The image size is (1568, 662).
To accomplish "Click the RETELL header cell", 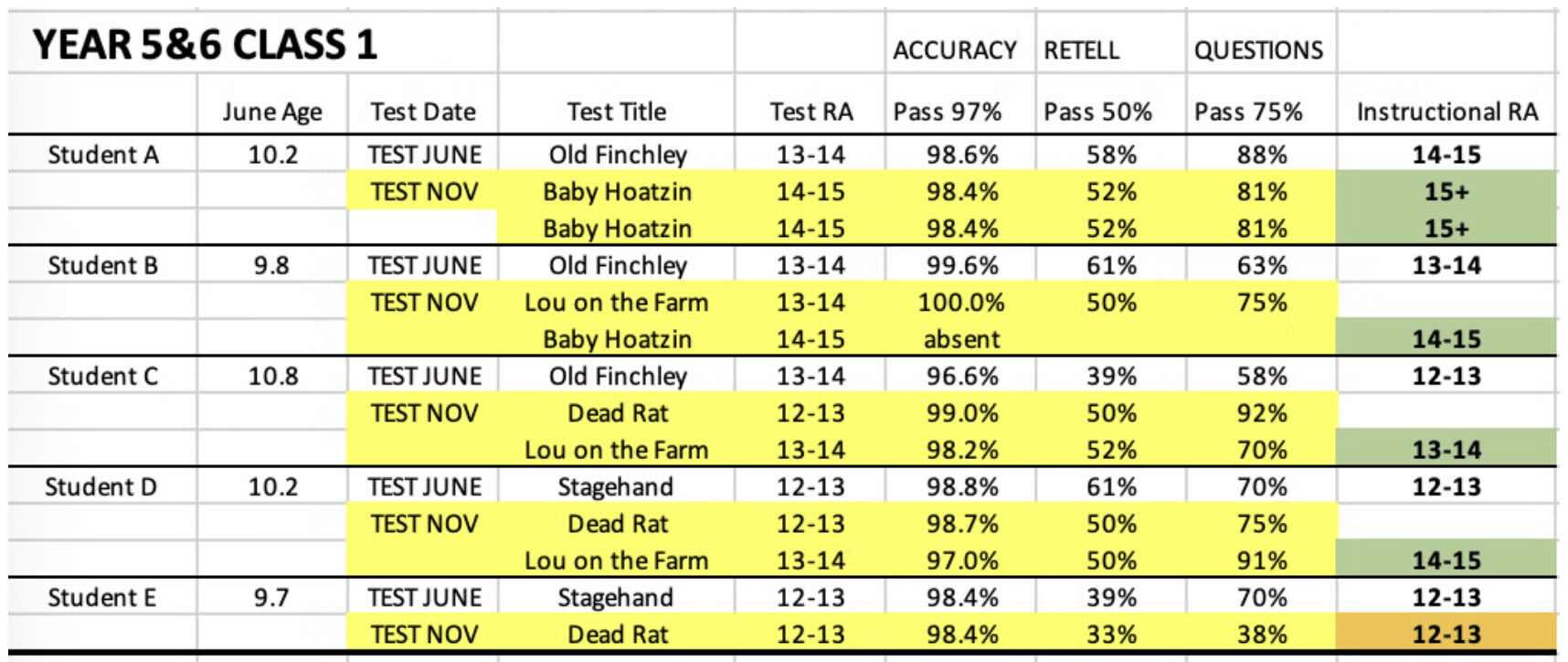I will (x=1082, y=49).
